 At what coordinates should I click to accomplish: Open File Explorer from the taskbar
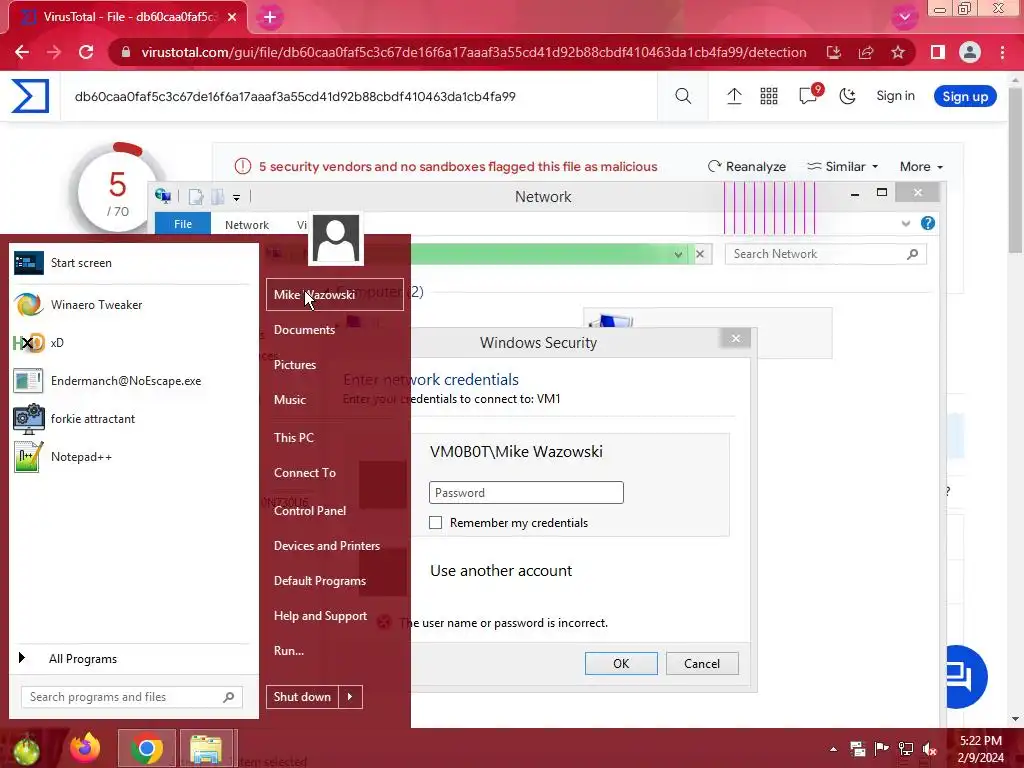(x=206, y=748)
